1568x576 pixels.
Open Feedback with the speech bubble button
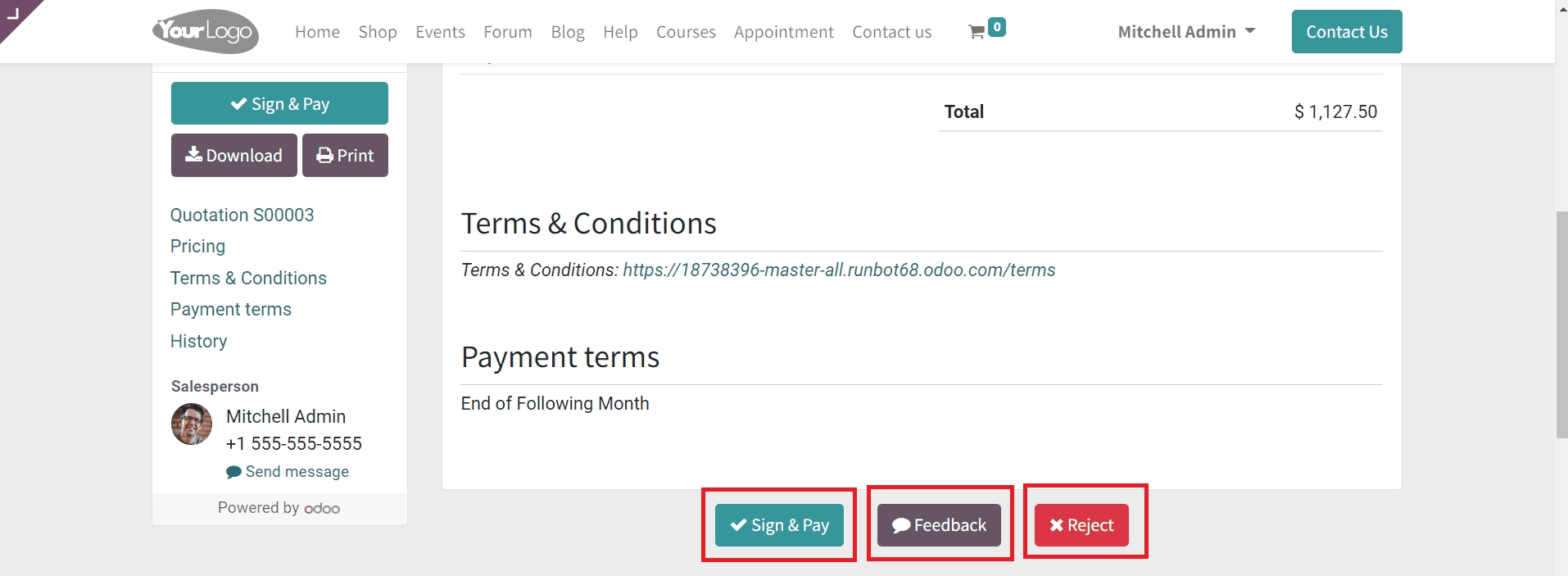[939, 525]
